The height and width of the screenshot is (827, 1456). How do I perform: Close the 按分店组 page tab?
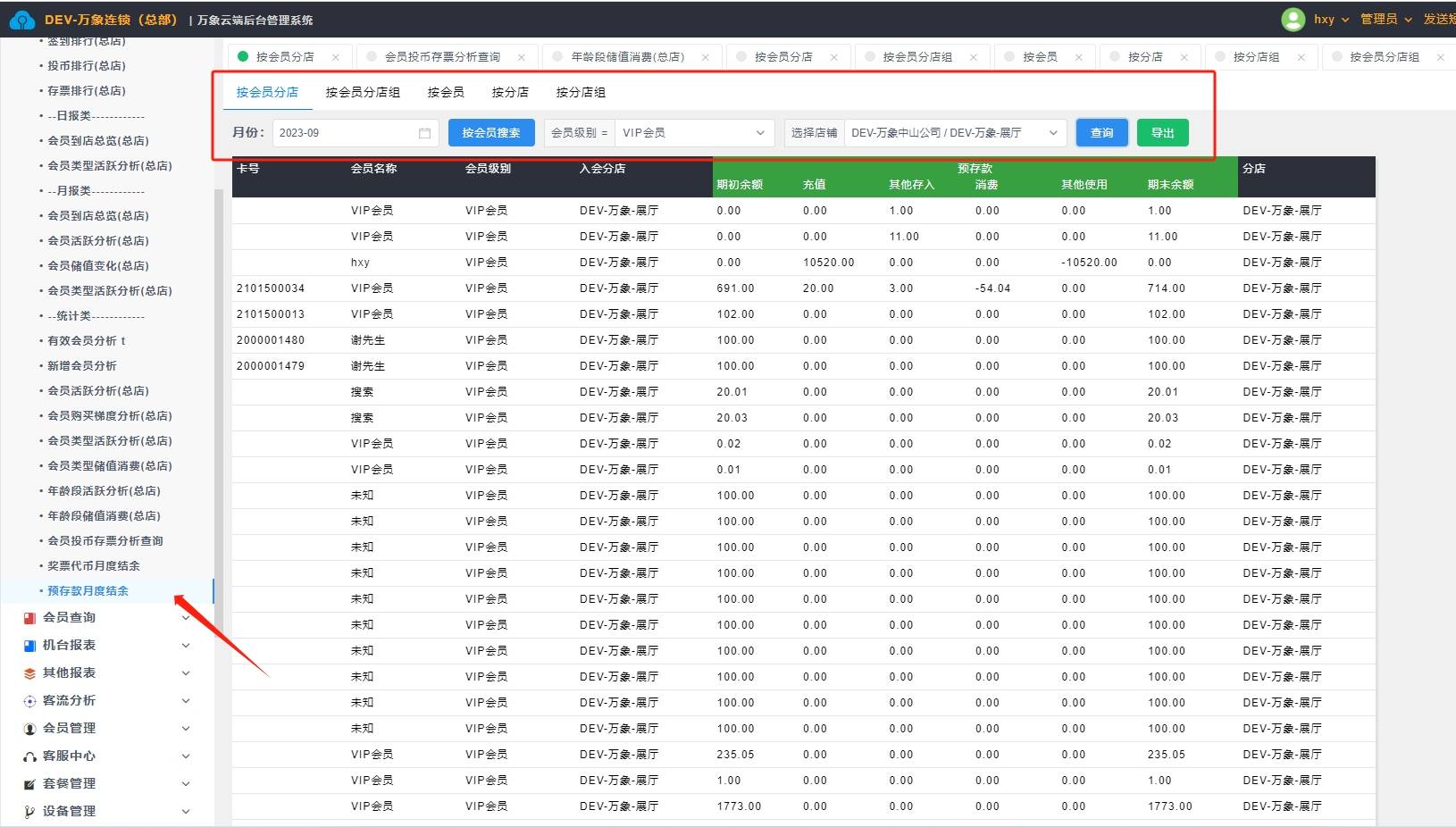click(x=1301, y=57)
